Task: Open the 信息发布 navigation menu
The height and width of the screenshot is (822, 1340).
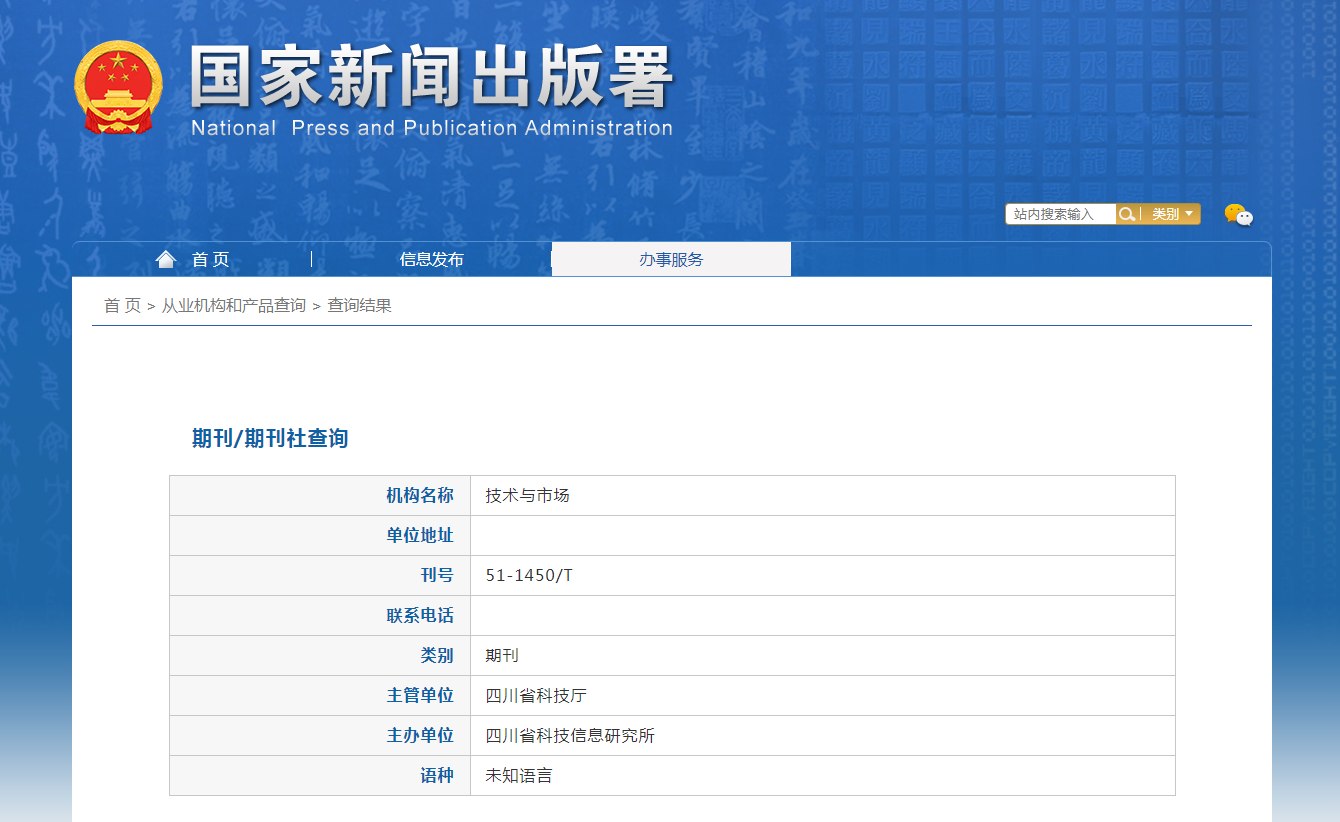Action: [x=431, y=259]
